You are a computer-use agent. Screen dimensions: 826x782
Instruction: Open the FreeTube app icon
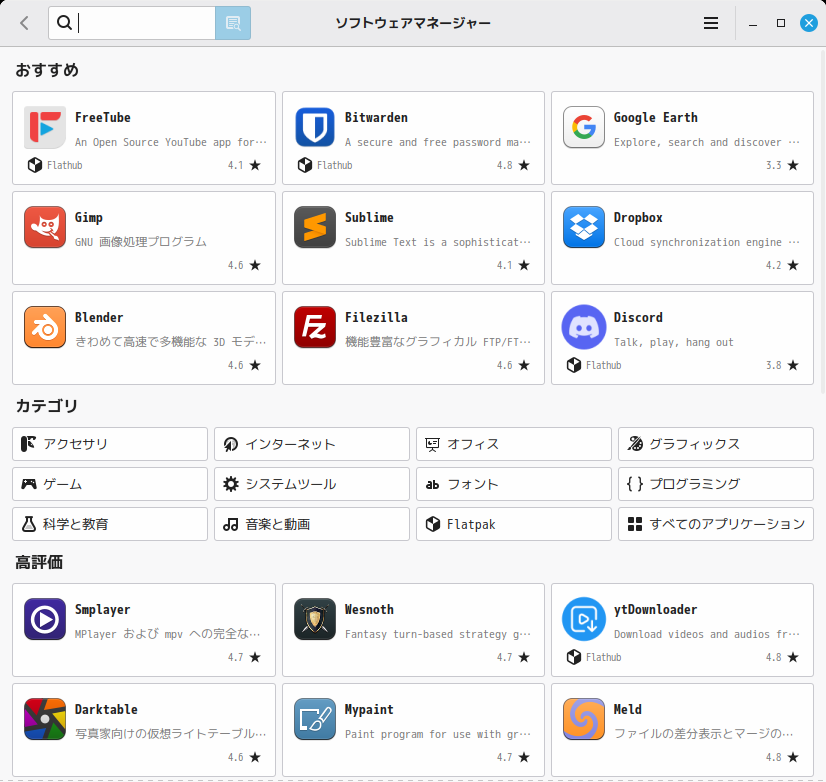pos(45,127)
